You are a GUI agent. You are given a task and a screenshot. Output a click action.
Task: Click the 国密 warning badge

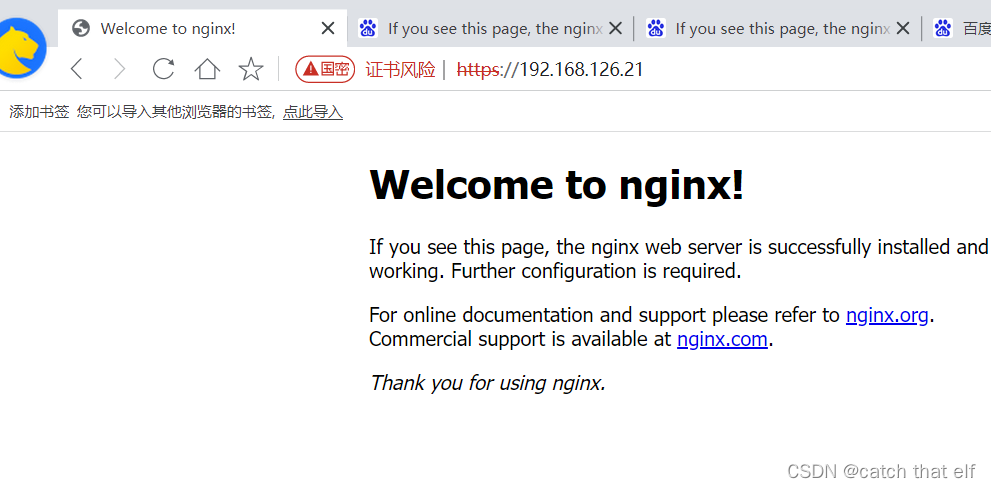[x=325, y=69]
